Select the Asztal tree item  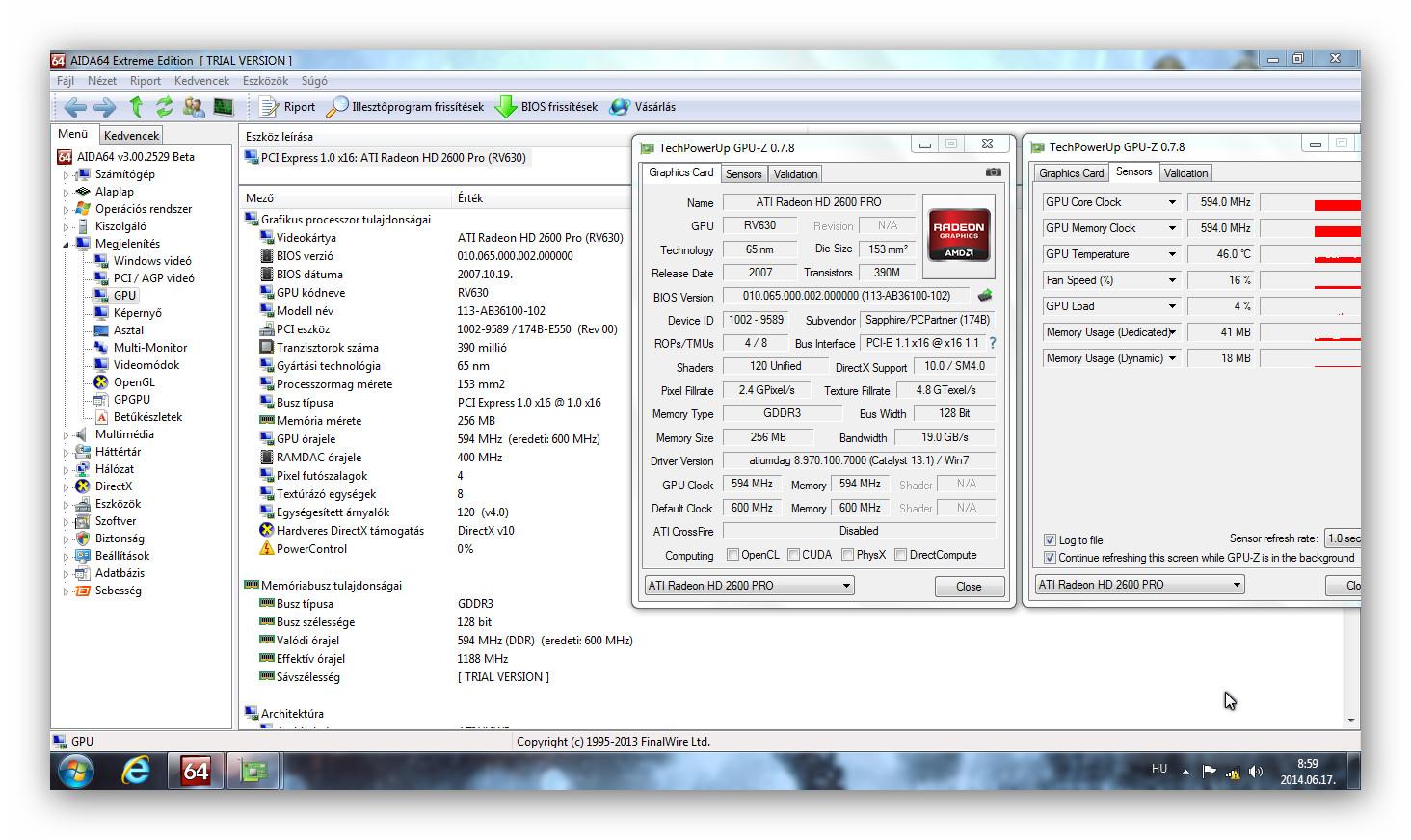click(x=128, y=330)
